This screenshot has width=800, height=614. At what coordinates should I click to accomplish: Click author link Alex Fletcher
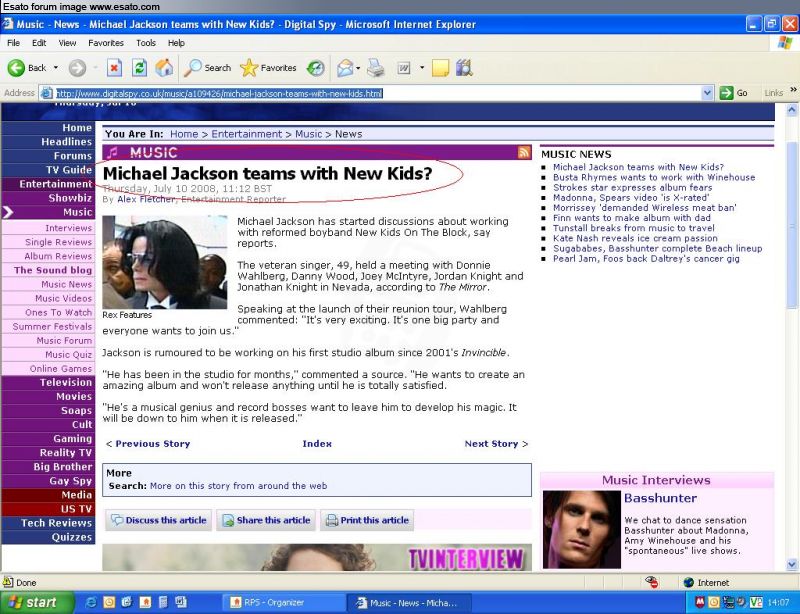pos(146,199)
